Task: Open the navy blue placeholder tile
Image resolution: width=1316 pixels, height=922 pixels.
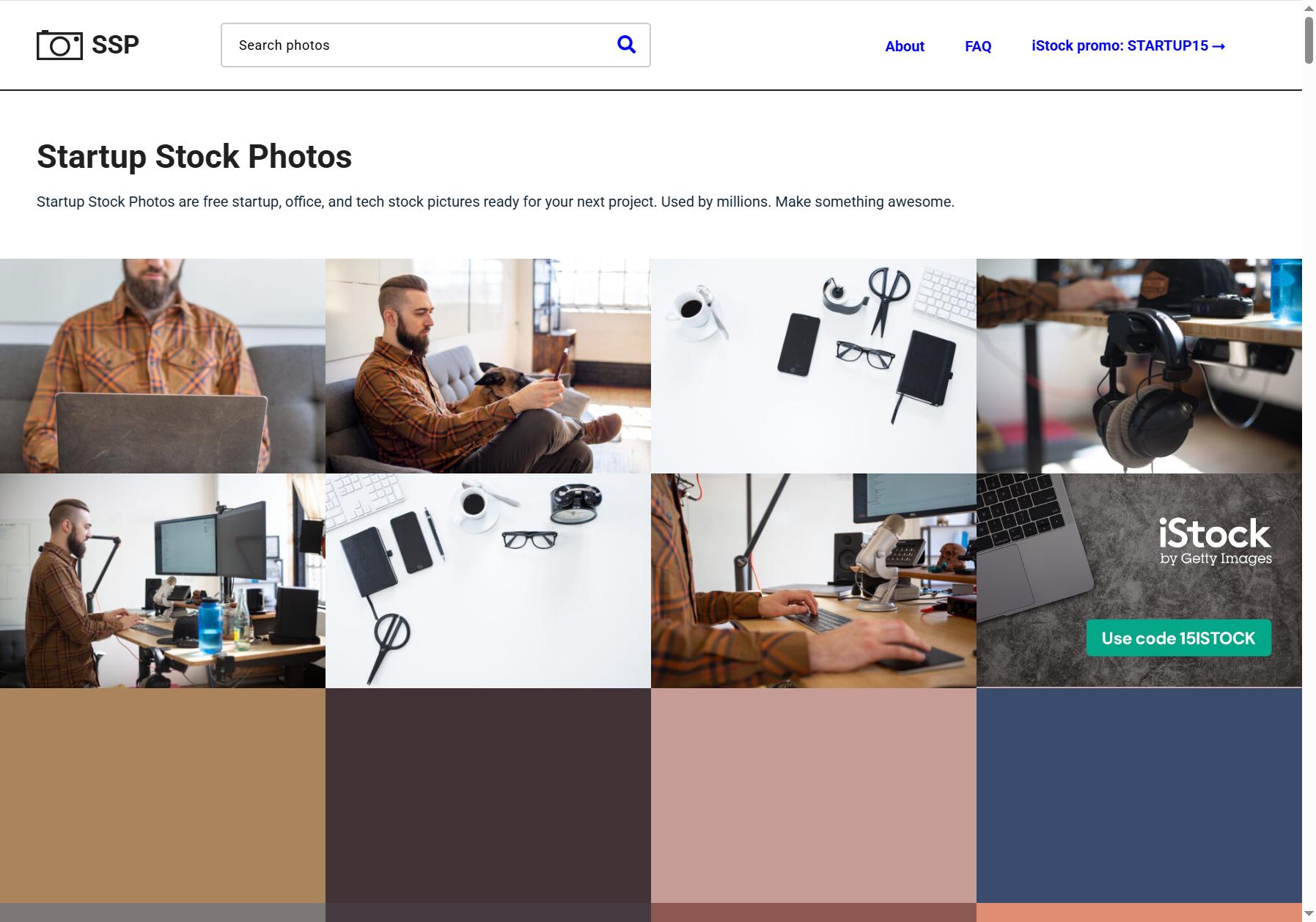Action: point(1139,795)
